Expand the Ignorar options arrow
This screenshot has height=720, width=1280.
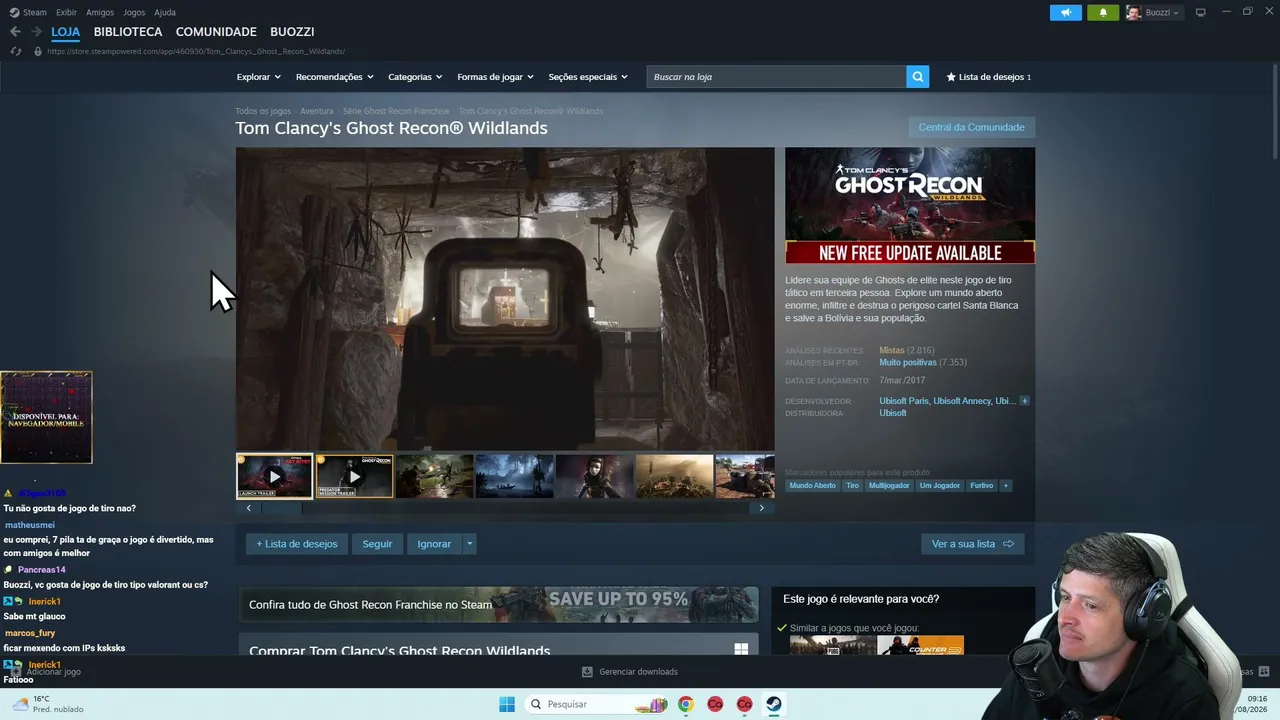(x=469, y=544)
